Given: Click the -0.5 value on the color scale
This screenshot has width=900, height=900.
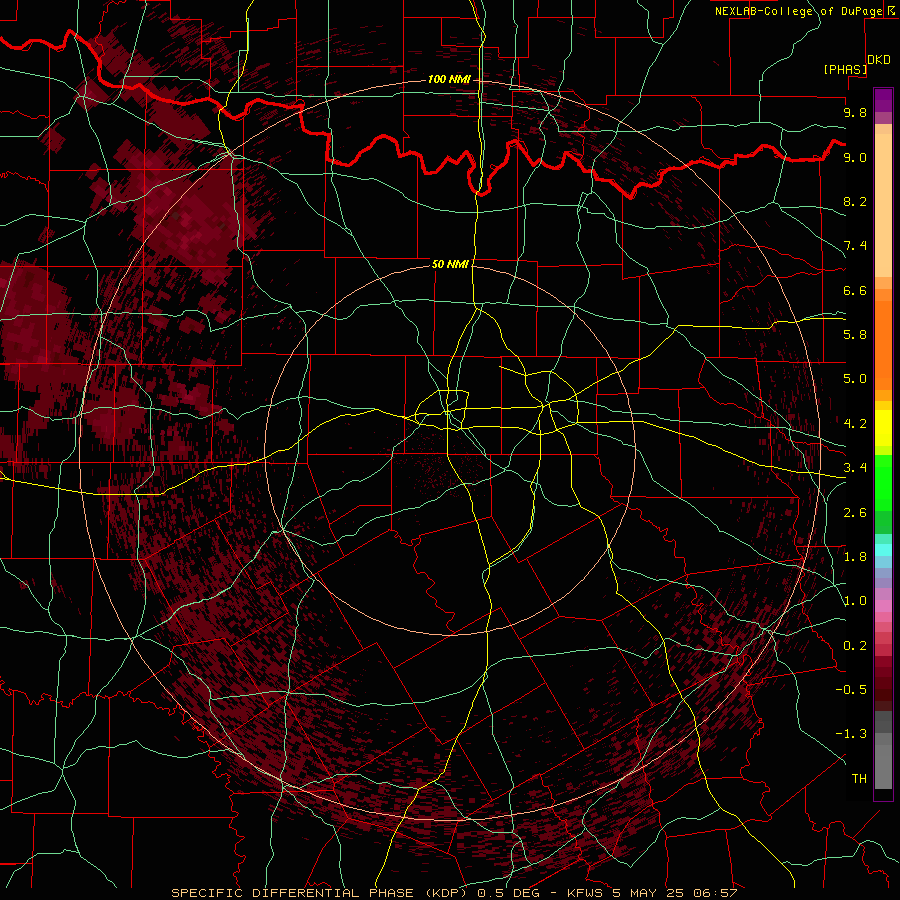Looking at the screenshot, I should tap(851, 690).
